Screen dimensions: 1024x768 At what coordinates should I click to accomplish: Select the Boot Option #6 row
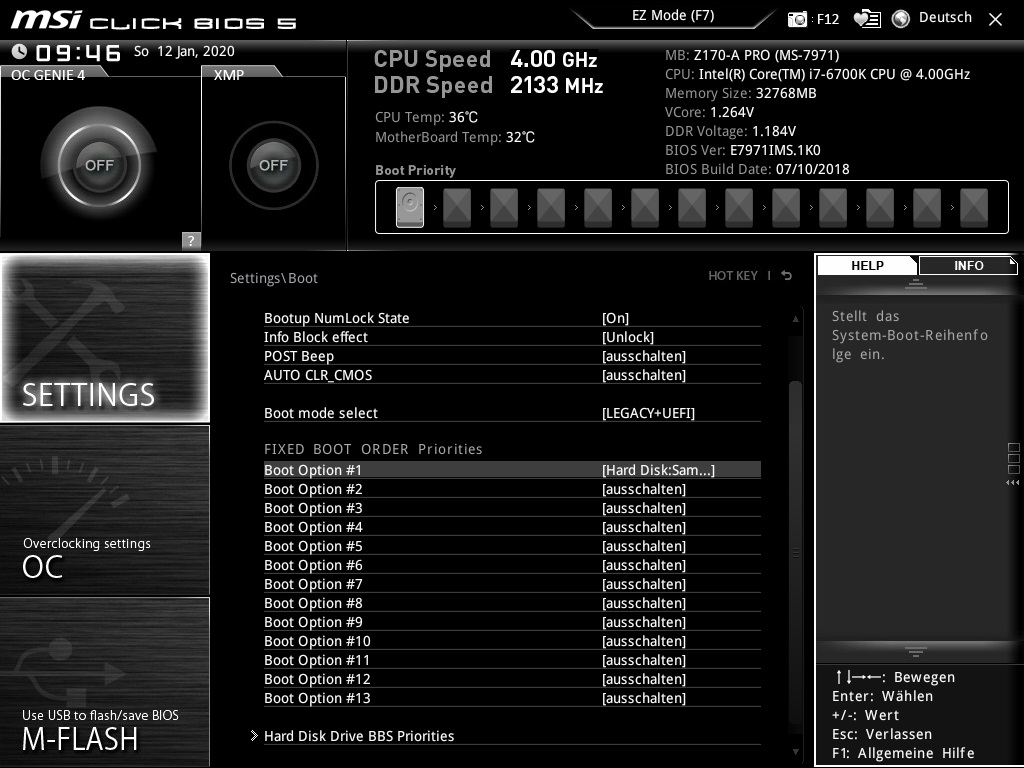pos(512,565)
